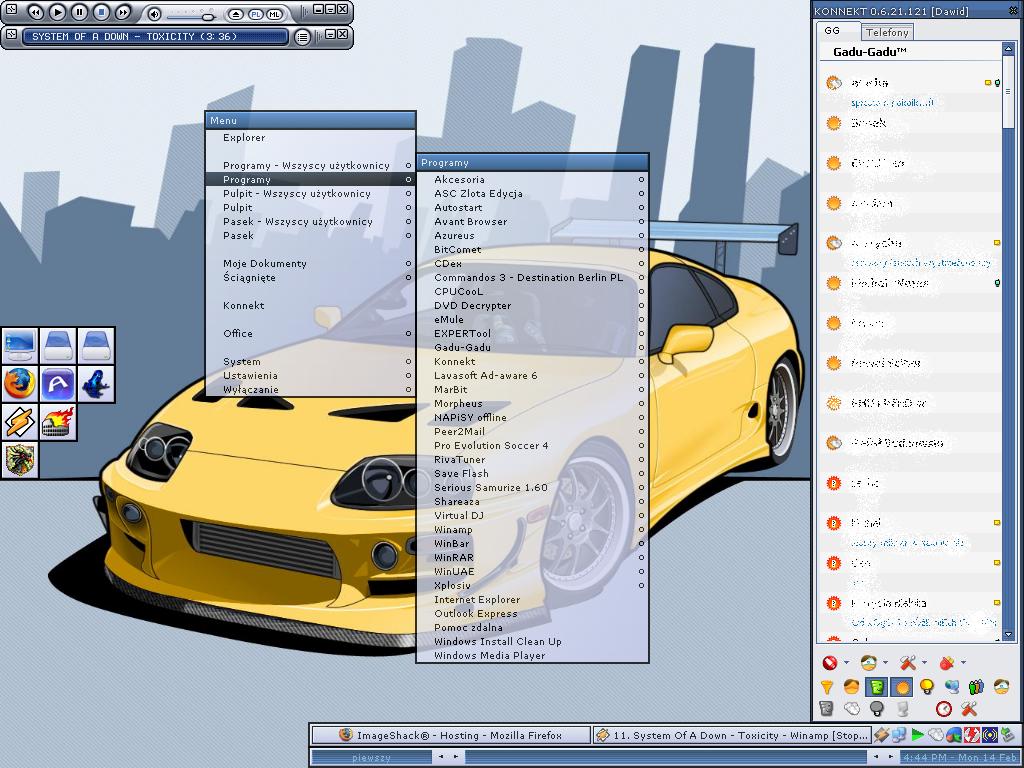Open BitComet in Programy list
This screenshot has width=1024, height=768.
[x=532, y=249]
